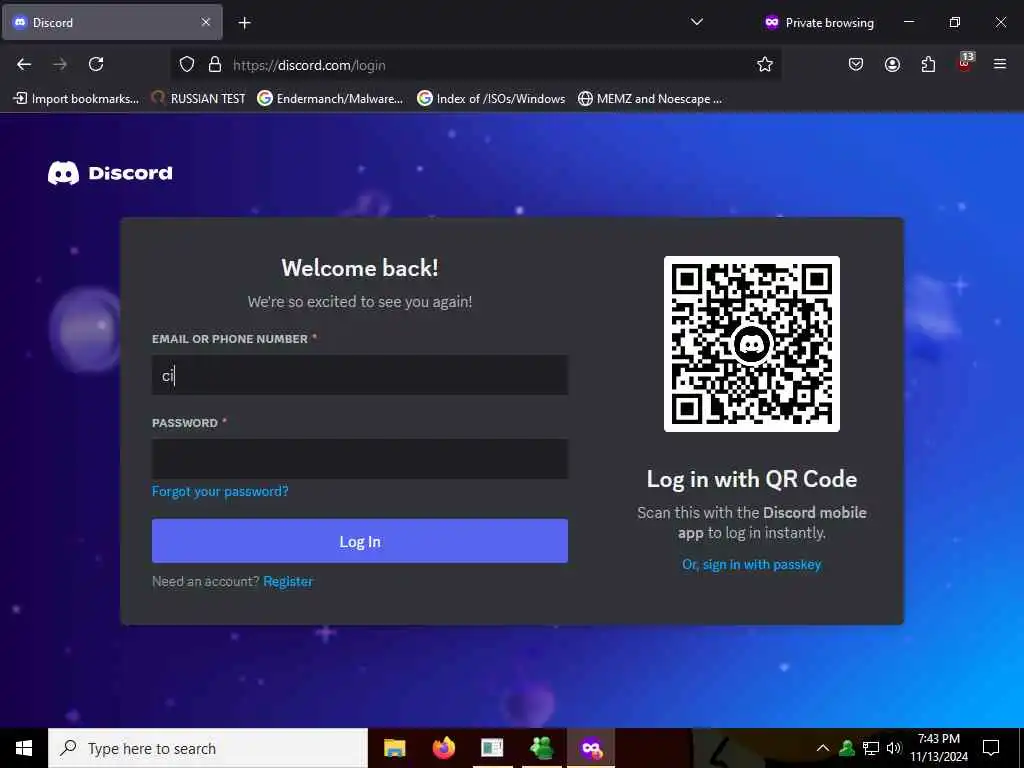Open the taskbar app with newspaper icon

coord(492,748)
